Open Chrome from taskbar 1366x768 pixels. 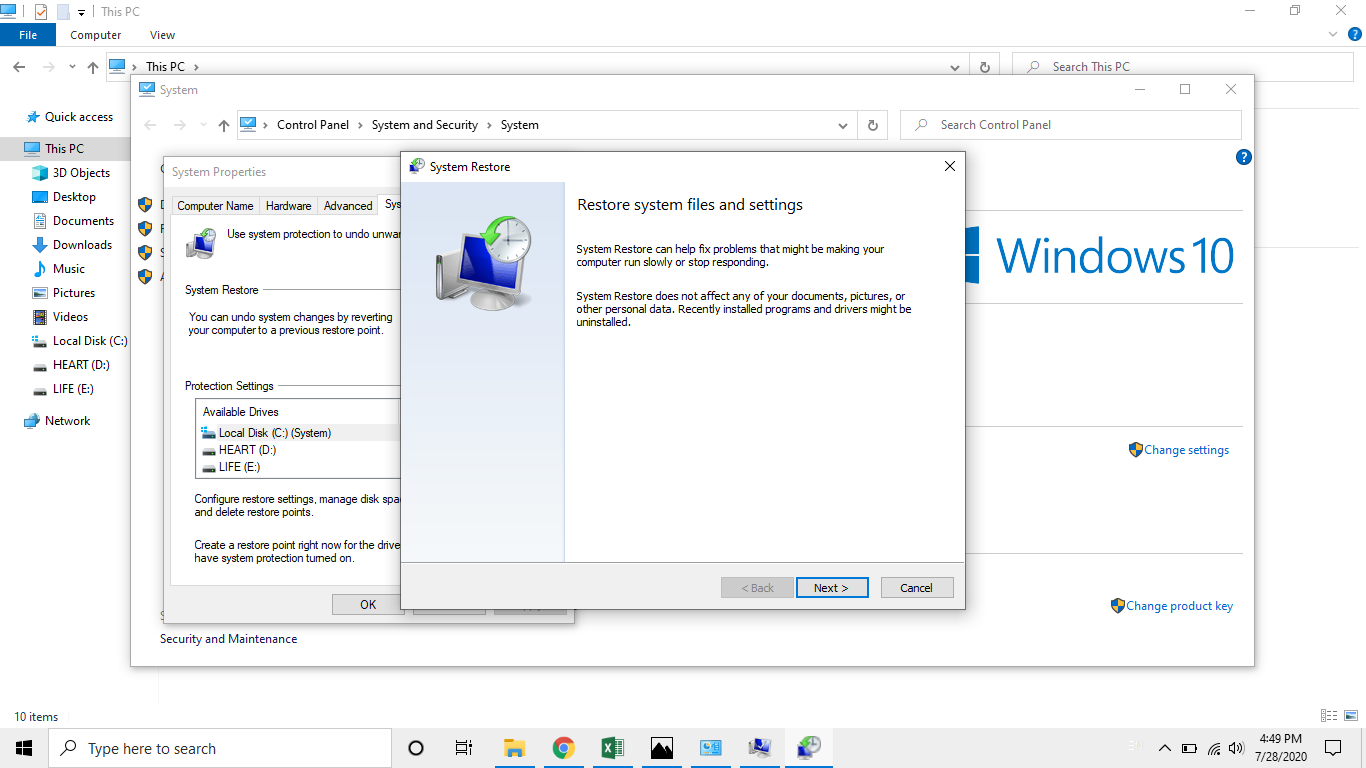coord(564,748)
